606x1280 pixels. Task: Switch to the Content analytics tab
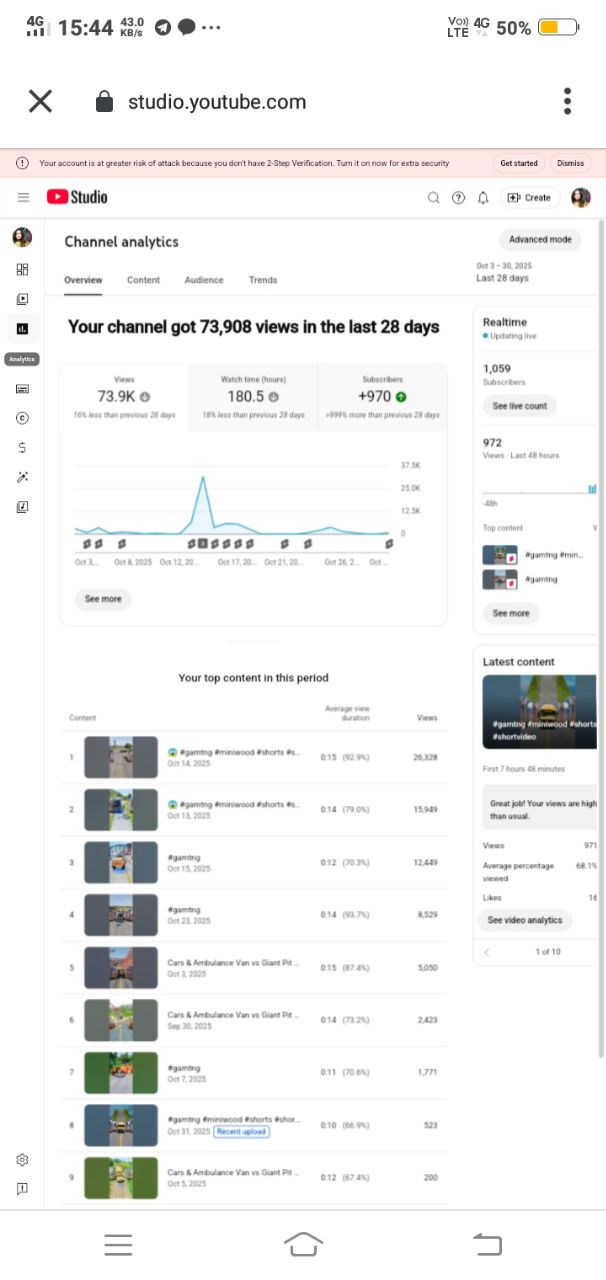[143, 280]
